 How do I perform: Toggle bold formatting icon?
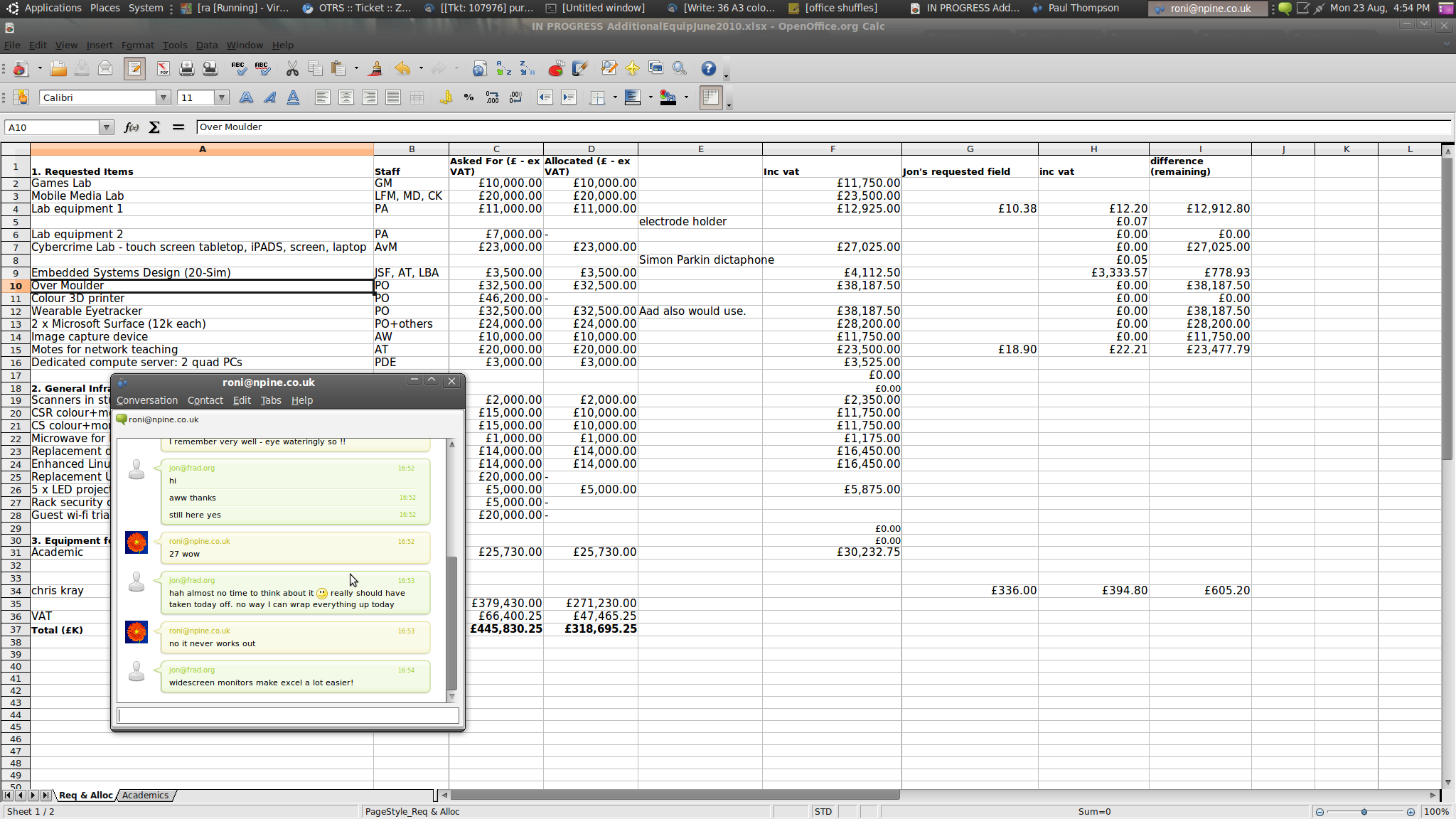[246, 97]
